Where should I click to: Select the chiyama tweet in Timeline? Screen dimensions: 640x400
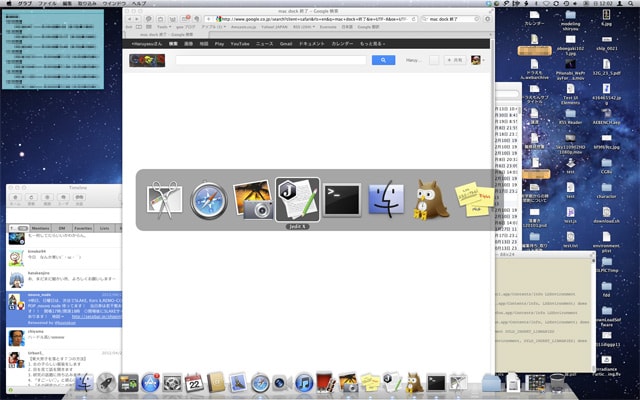[64, 338]
